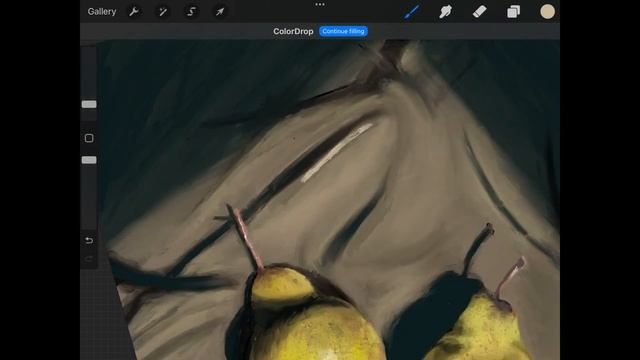Activate the Transform arrow tool
This screenshot has width=640, height=360.
pos(220,12)
